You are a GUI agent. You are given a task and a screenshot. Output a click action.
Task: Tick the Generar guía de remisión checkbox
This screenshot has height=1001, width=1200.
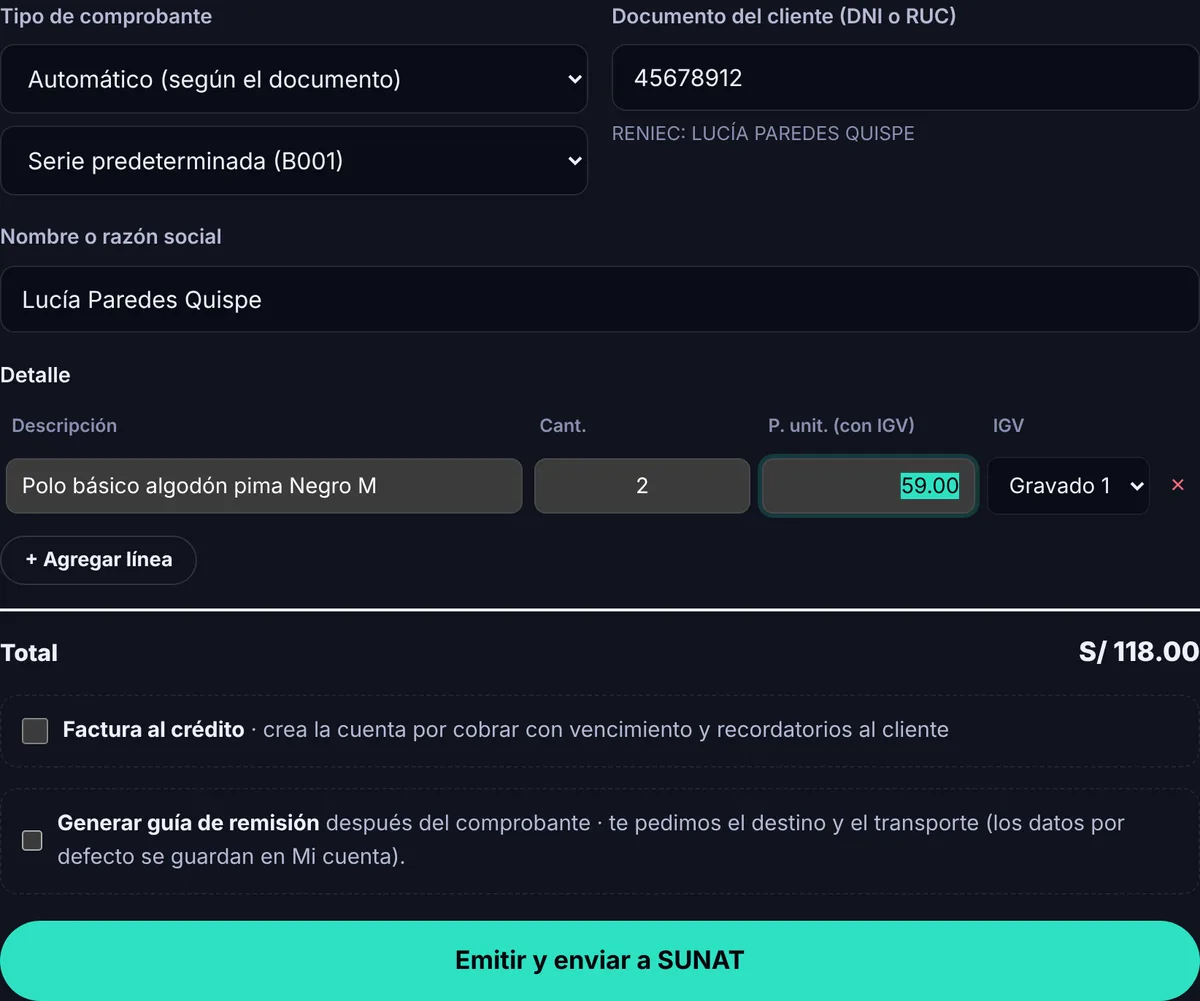click(33, 840)
